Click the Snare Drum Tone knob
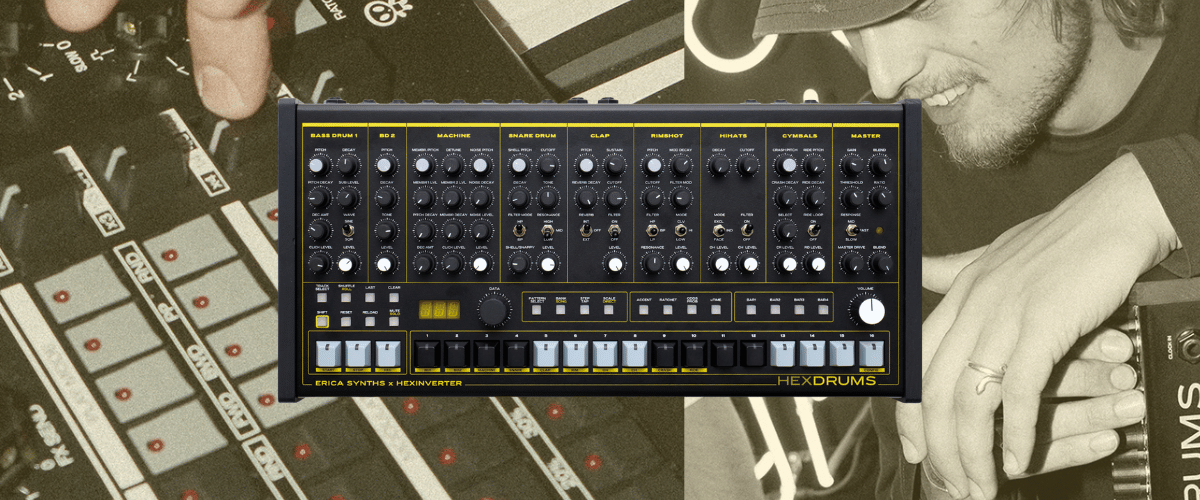1200x500 pixels. 548,198
